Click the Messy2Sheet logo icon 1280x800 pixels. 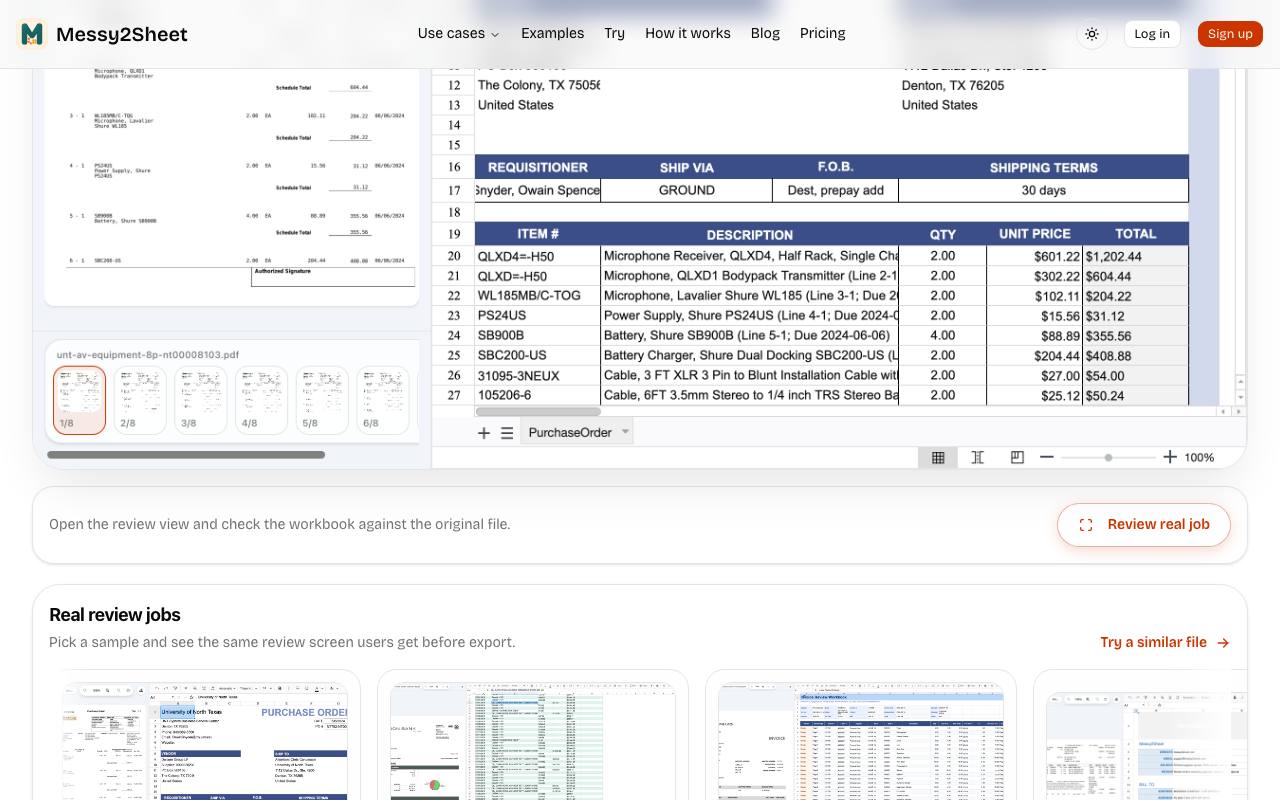click(x=33, y=34)
